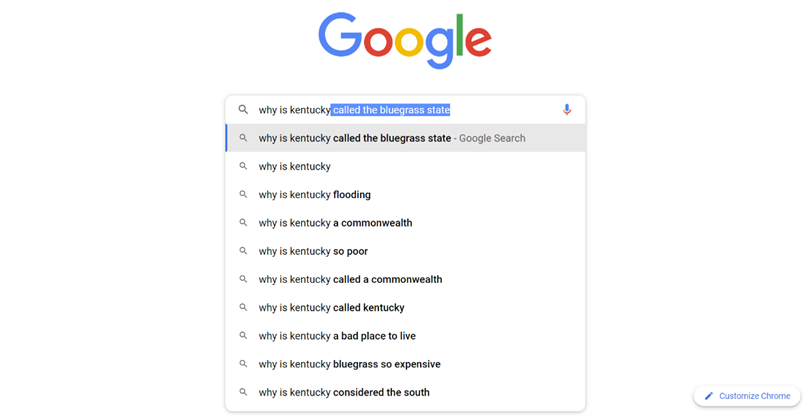
Task: Click search icon beside 'kentucky flooding' suggestion
Action: pos(243,195)
